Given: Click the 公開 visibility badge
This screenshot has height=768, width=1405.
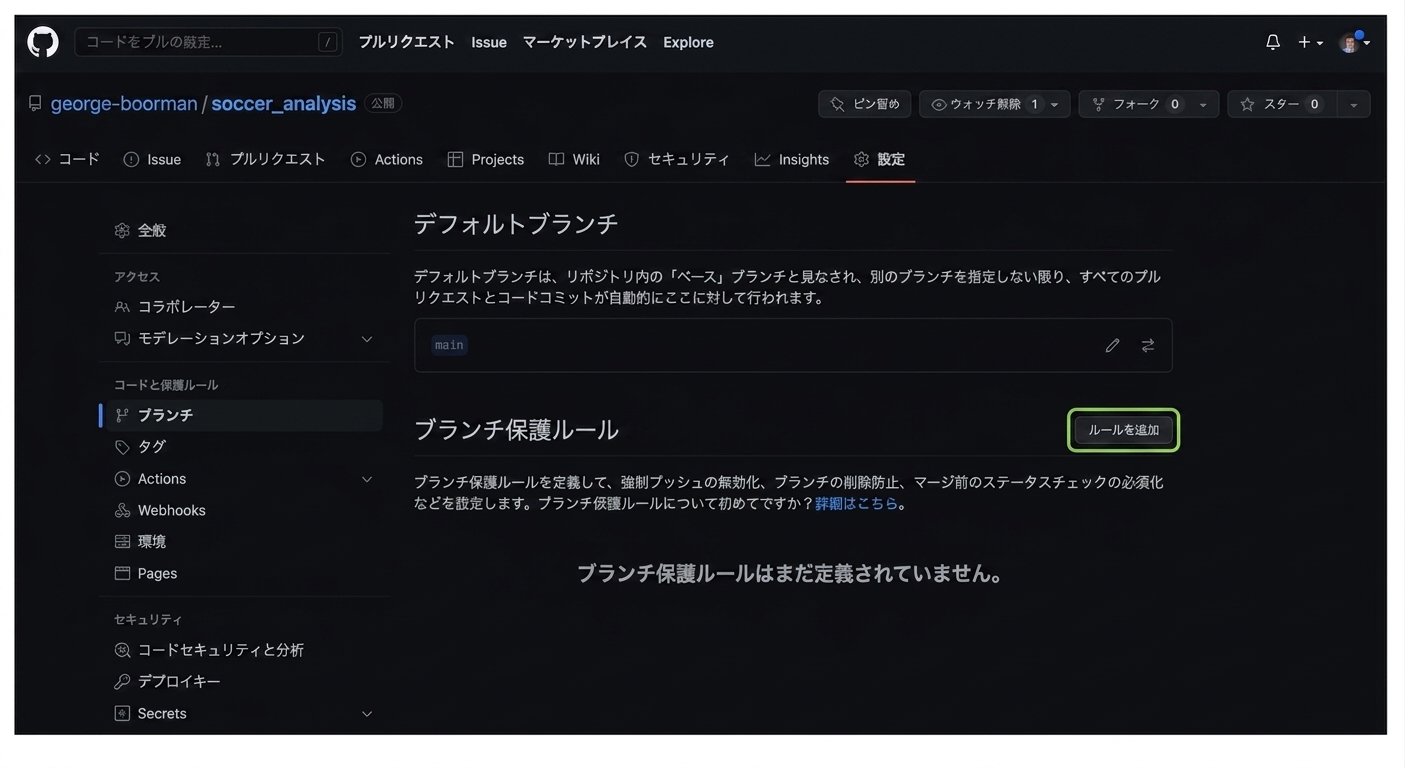Looking at the screenshot, I should click(x=383, y=103).
